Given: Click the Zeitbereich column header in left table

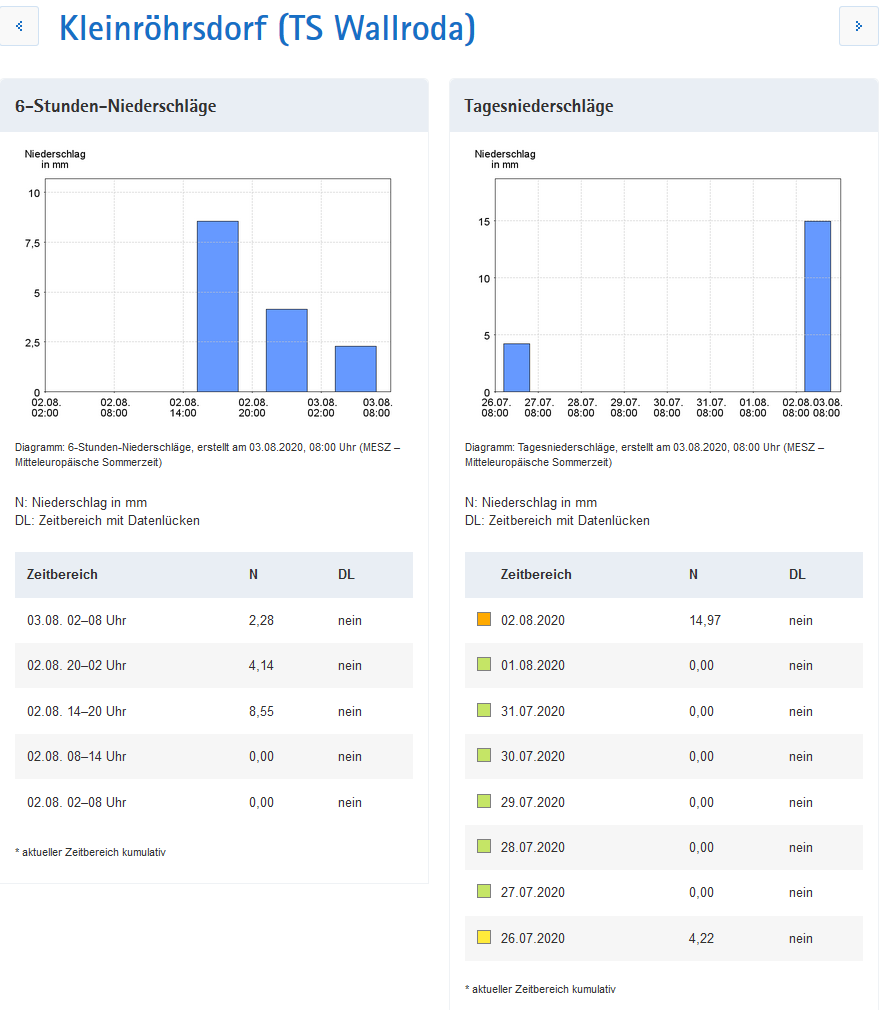Looking at the screenshot, I should 62,575.
